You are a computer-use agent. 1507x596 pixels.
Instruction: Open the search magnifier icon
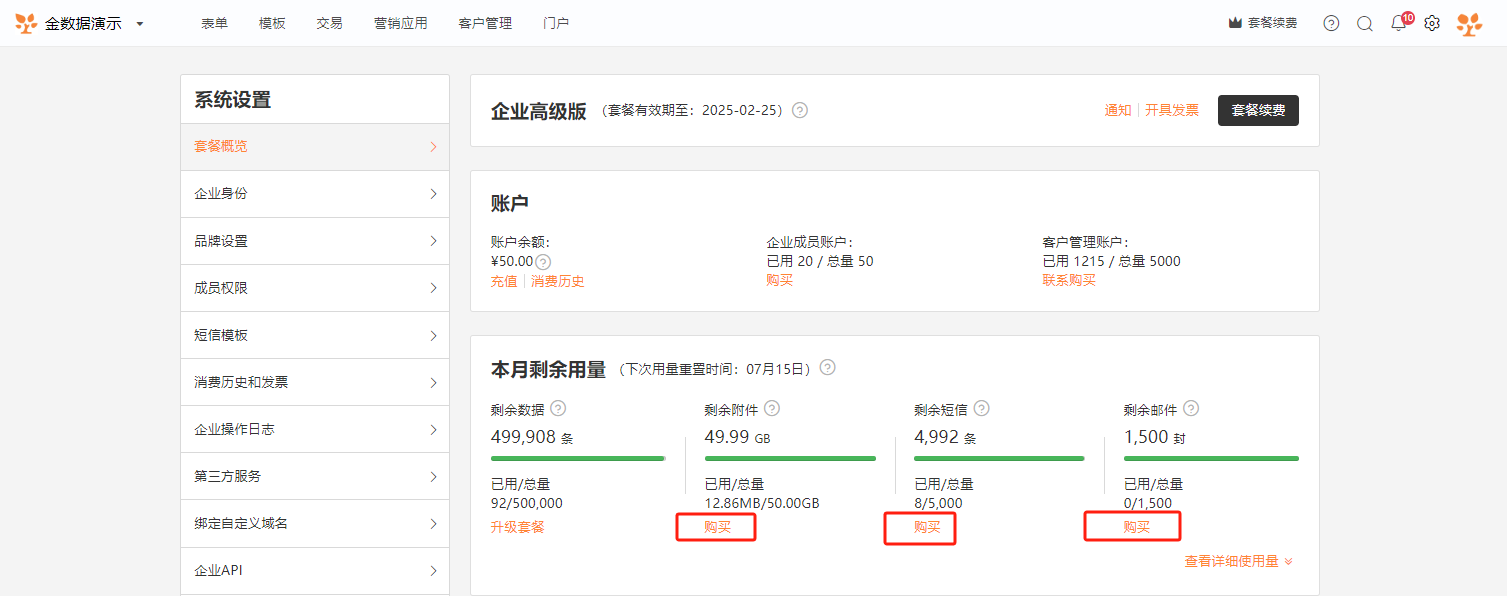[x=1365, y=23]
